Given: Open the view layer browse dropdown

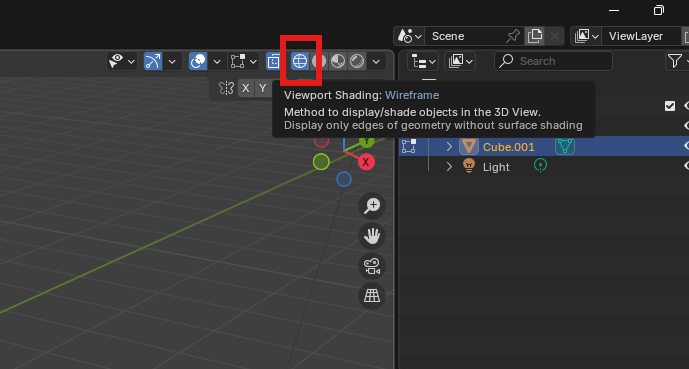Looking at the screenshot, I should (x=586, y=36).
